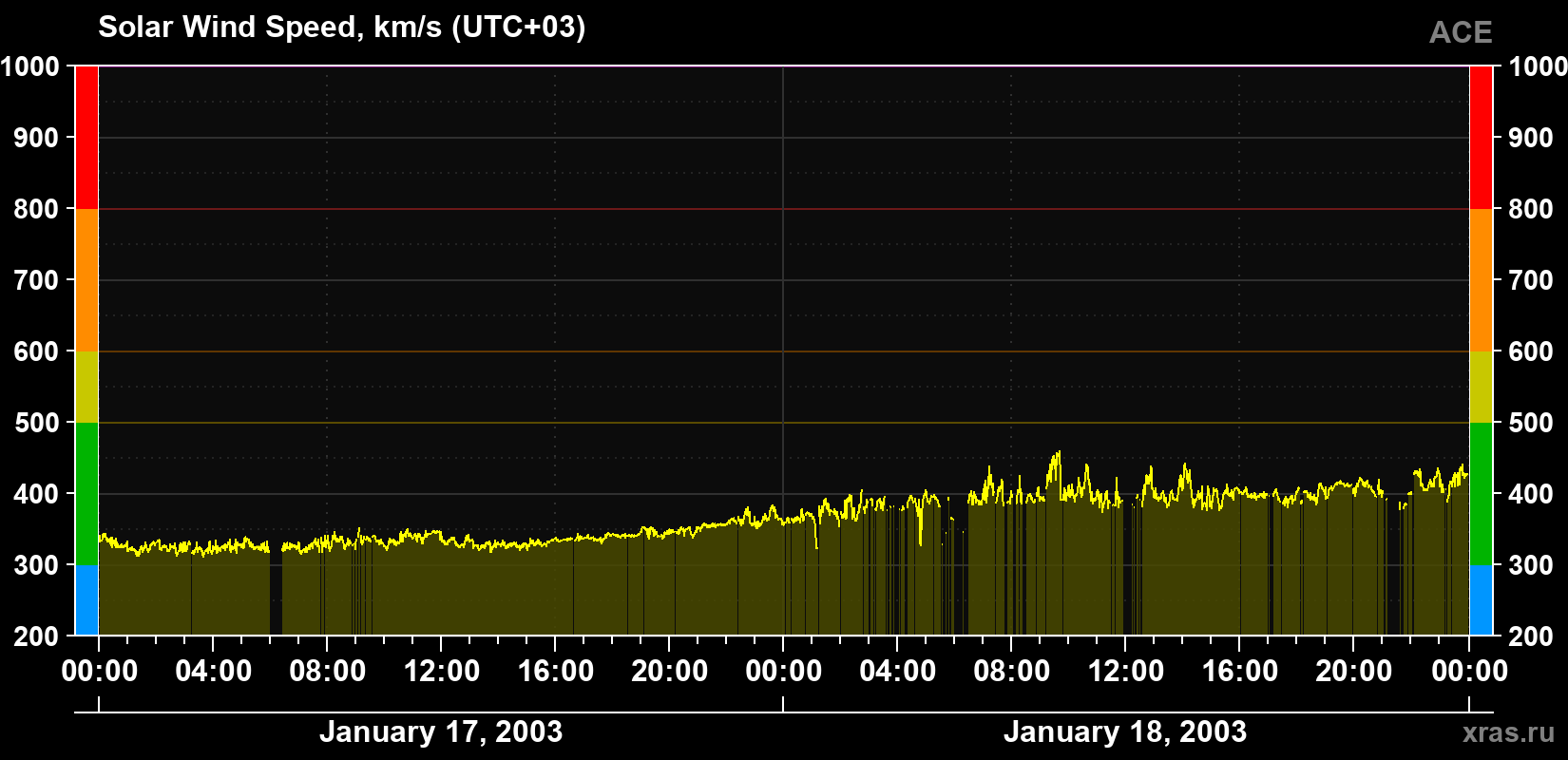Screen dimensions: 1568x760
Task: Click the ACE source label
Action: pos(1461,32)
